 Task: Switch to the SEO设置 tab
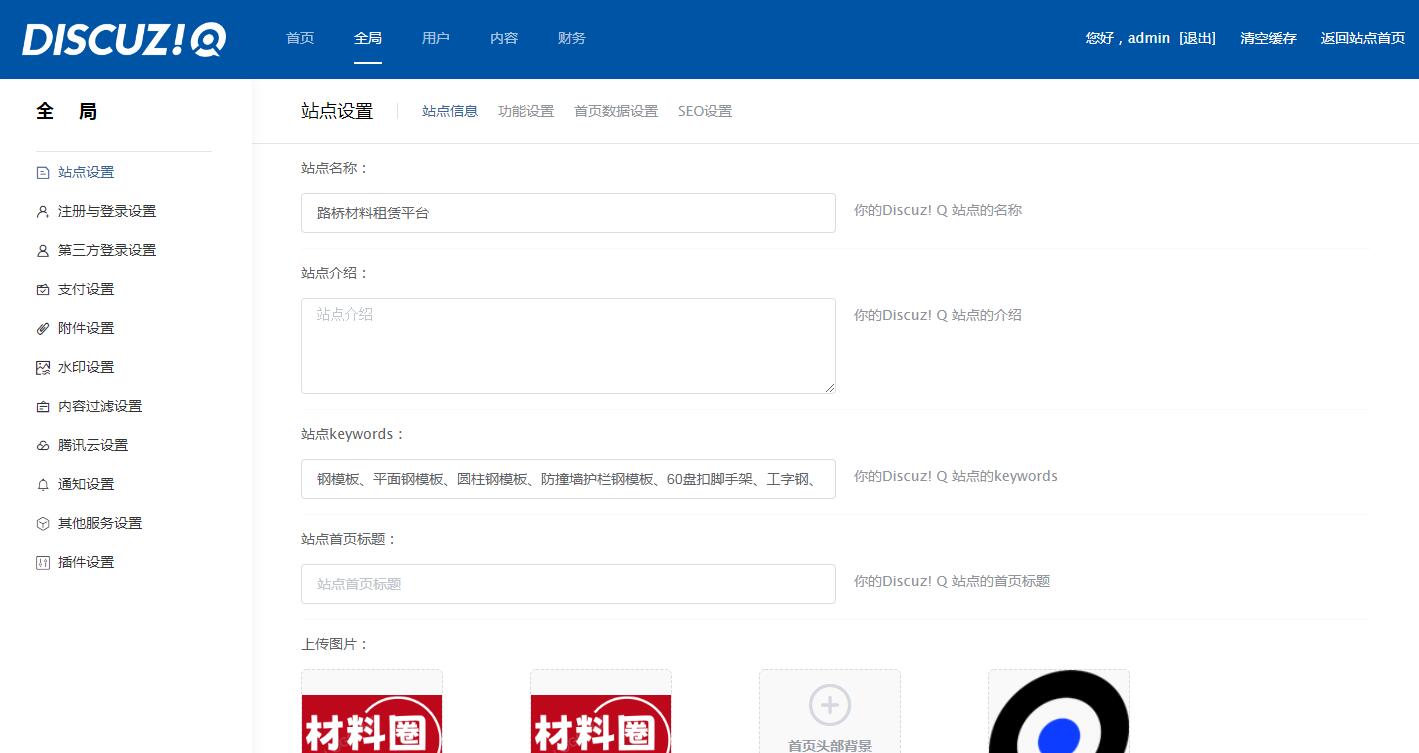point(705,112)
